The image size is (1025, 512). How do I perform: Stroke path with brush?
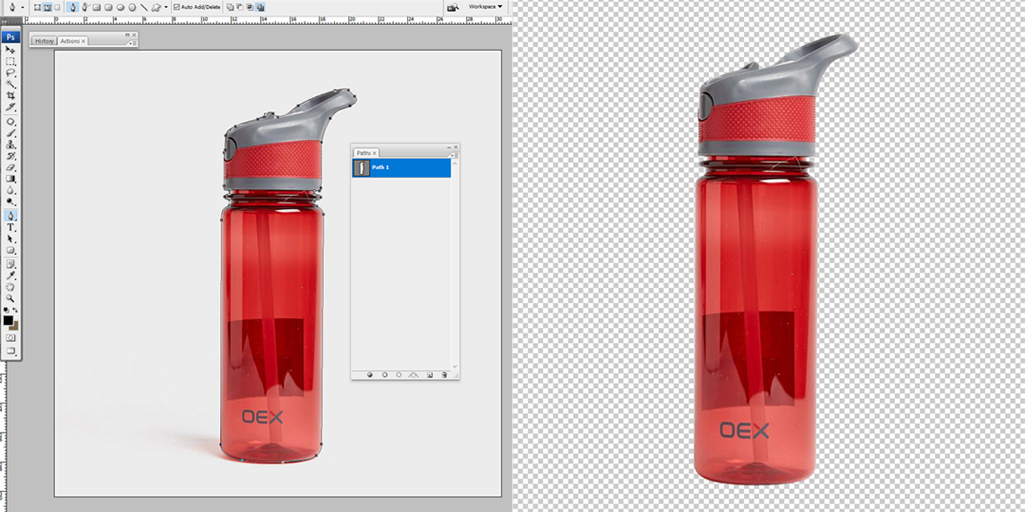click(x=385, y=375)
